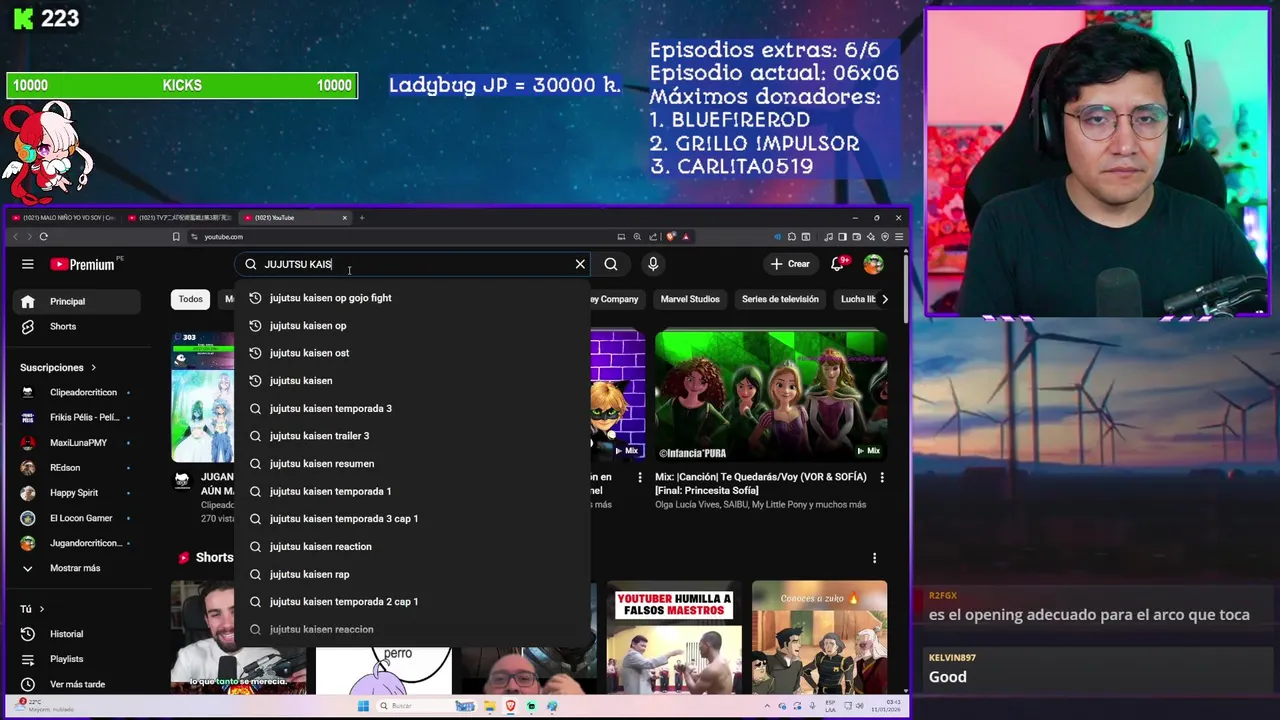Reload the page in the browser
This screenshot has width=1280, height=720.
(x=44, y=237)
